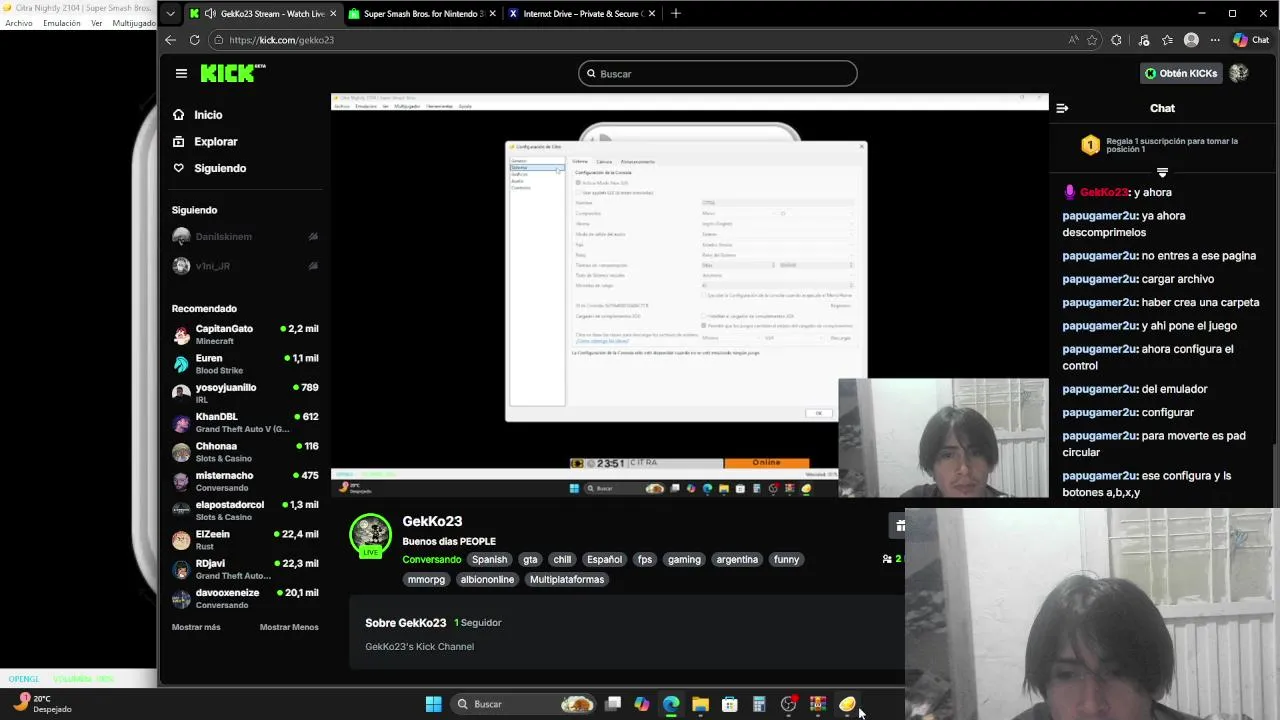Open the Ver menu in Citra window

(x=97, y=23)
